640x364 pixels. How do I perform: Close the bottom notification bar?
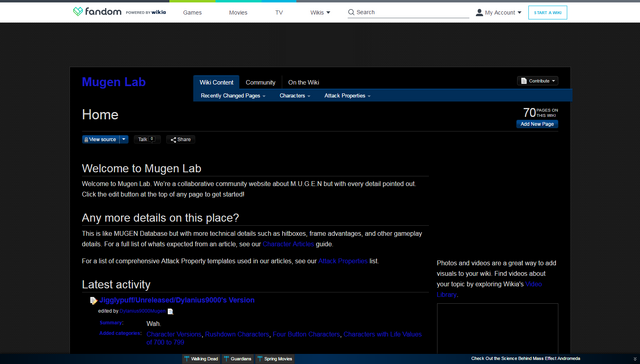tap(635, 359)
